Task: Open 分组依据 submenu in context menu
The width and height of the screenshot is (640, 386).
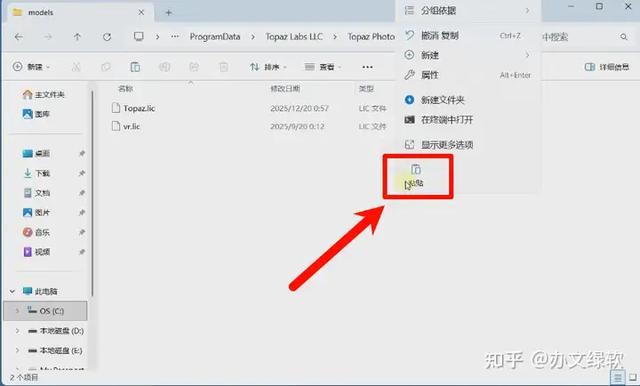Action: coord(468,11)
